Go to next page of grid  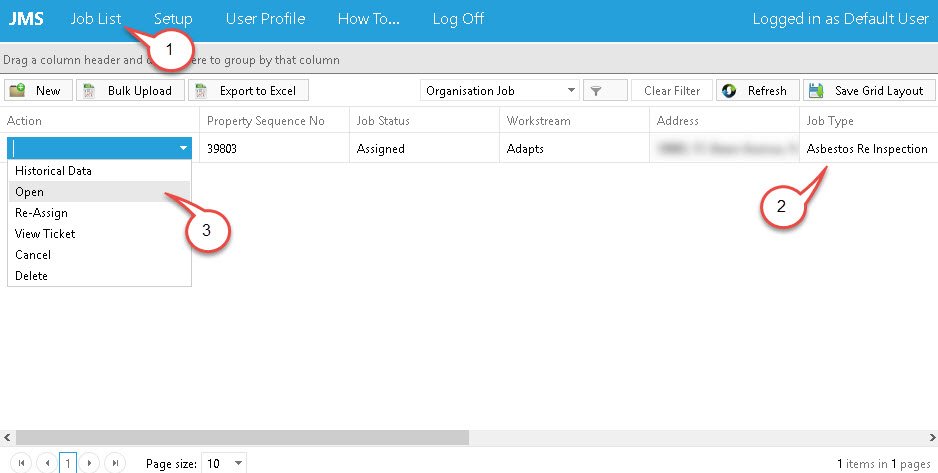point(89,463)
